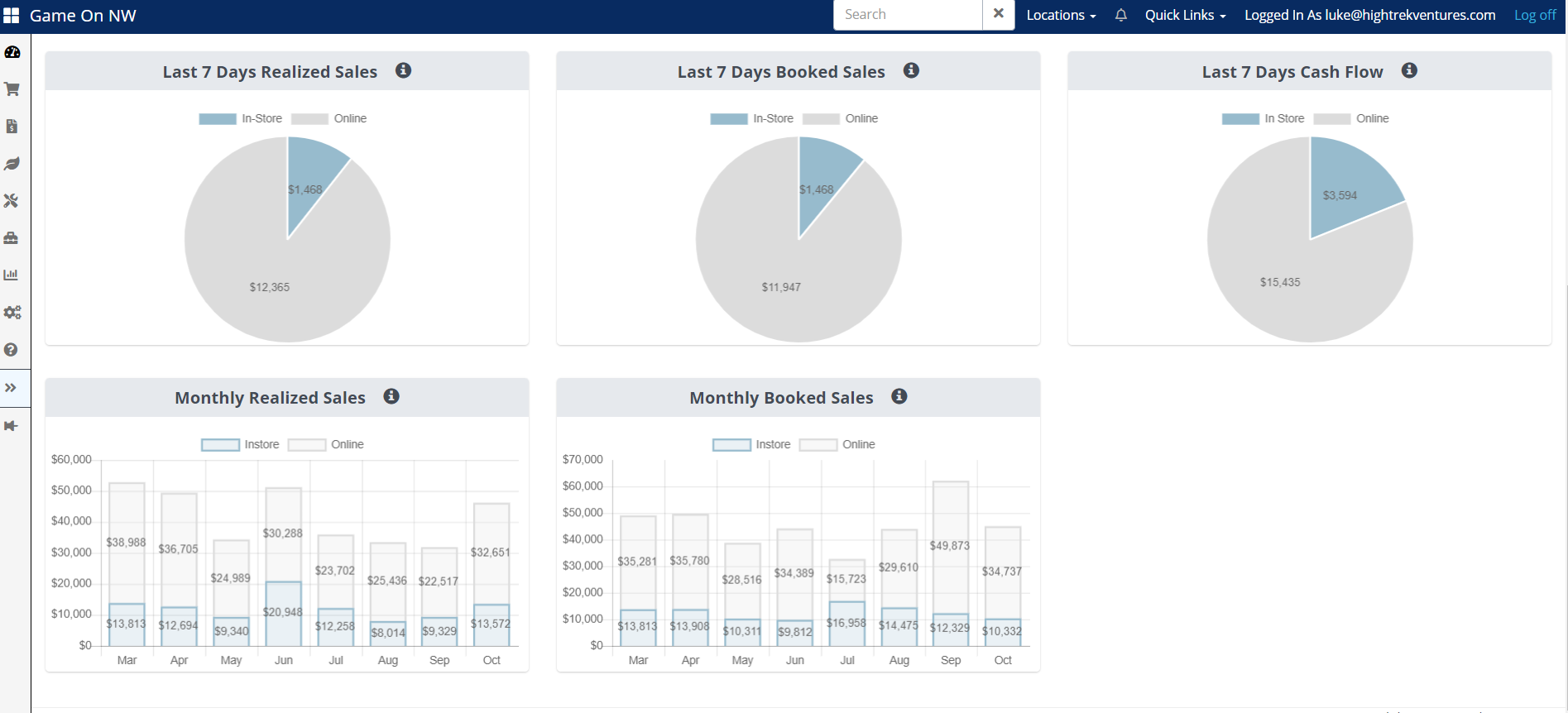Screen dimensions: 1568x713
Task: Click info icon beside Last 7 Days Cash Flow
Action: [x=1409, y=70]
